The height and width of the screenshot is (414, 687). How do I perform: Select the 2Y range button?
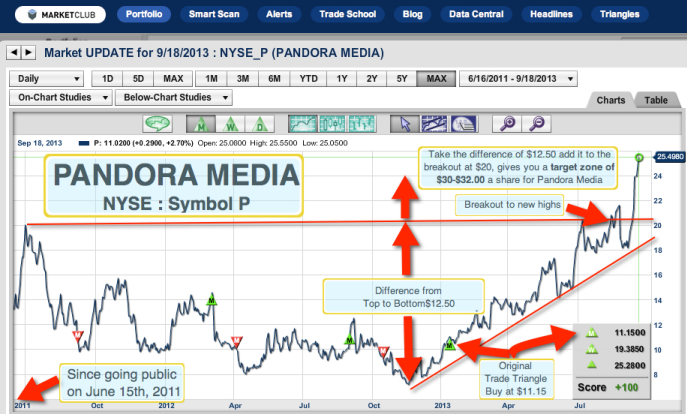point(372,79)
